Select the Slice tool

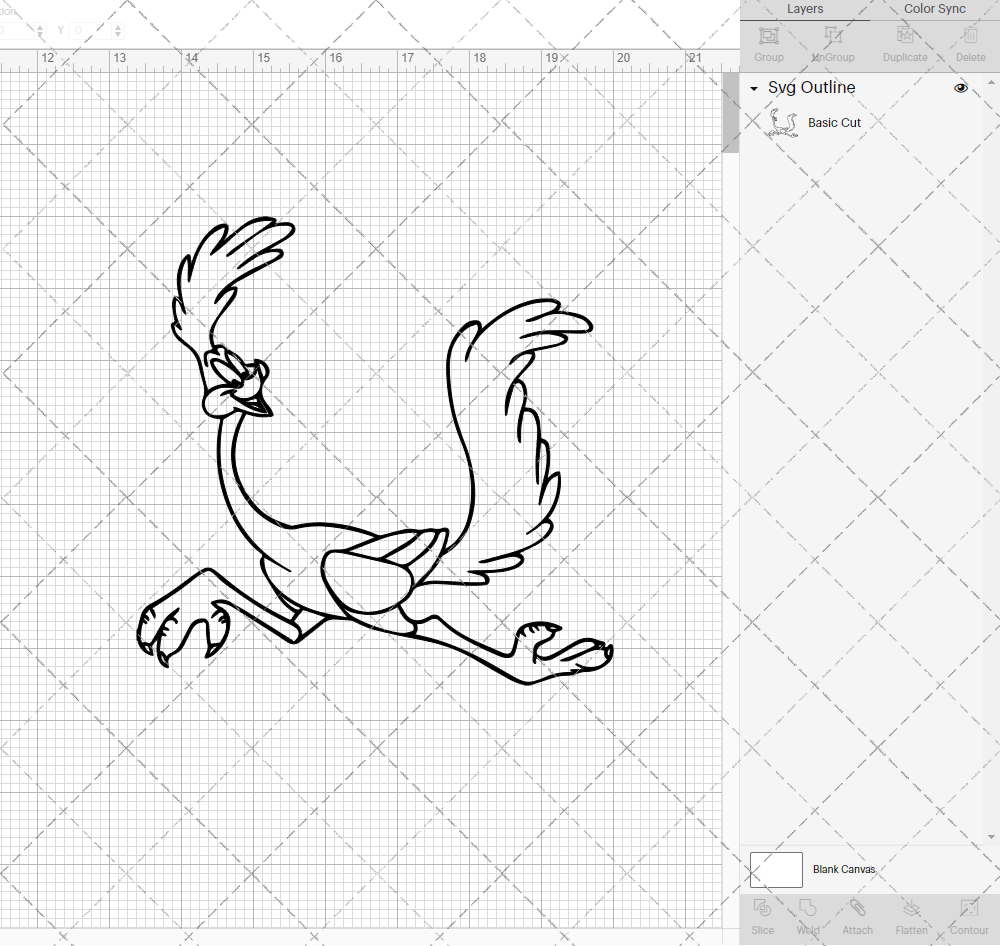[x=762, y=917]
